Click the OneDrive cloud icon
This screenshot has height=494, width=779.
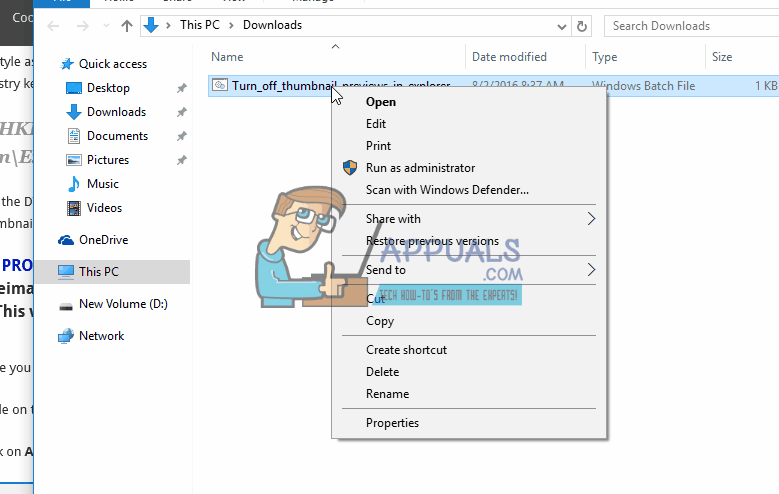pos(66,240)
